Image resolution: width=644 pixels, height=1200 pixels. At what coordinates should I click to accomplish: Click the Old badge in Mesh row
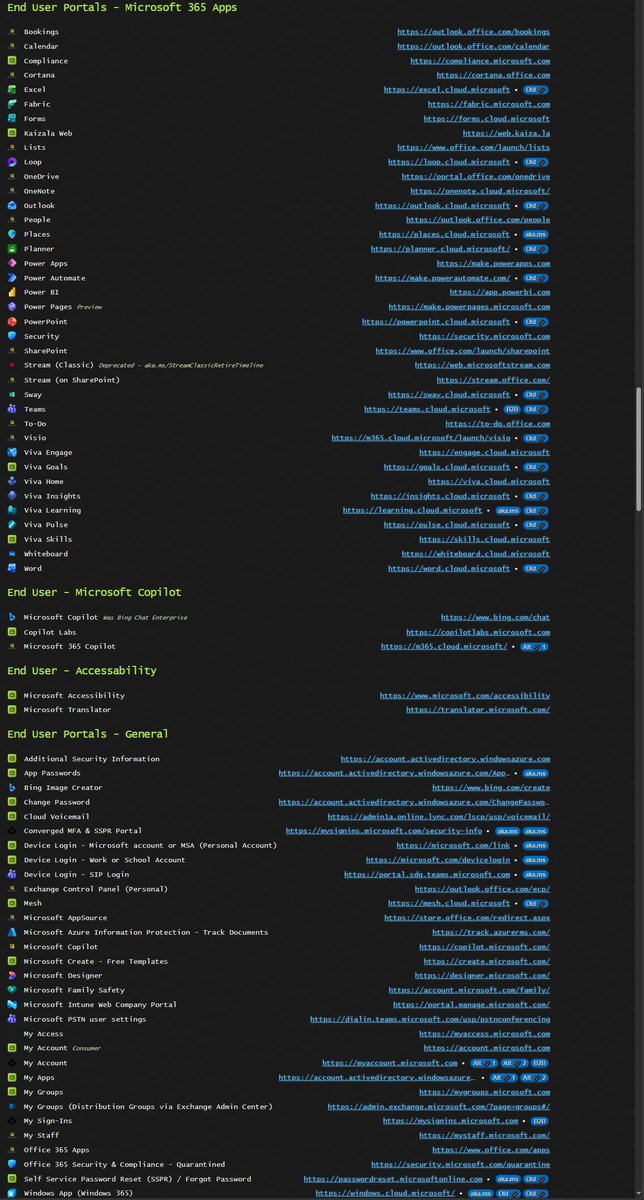(x=536, y=903)
